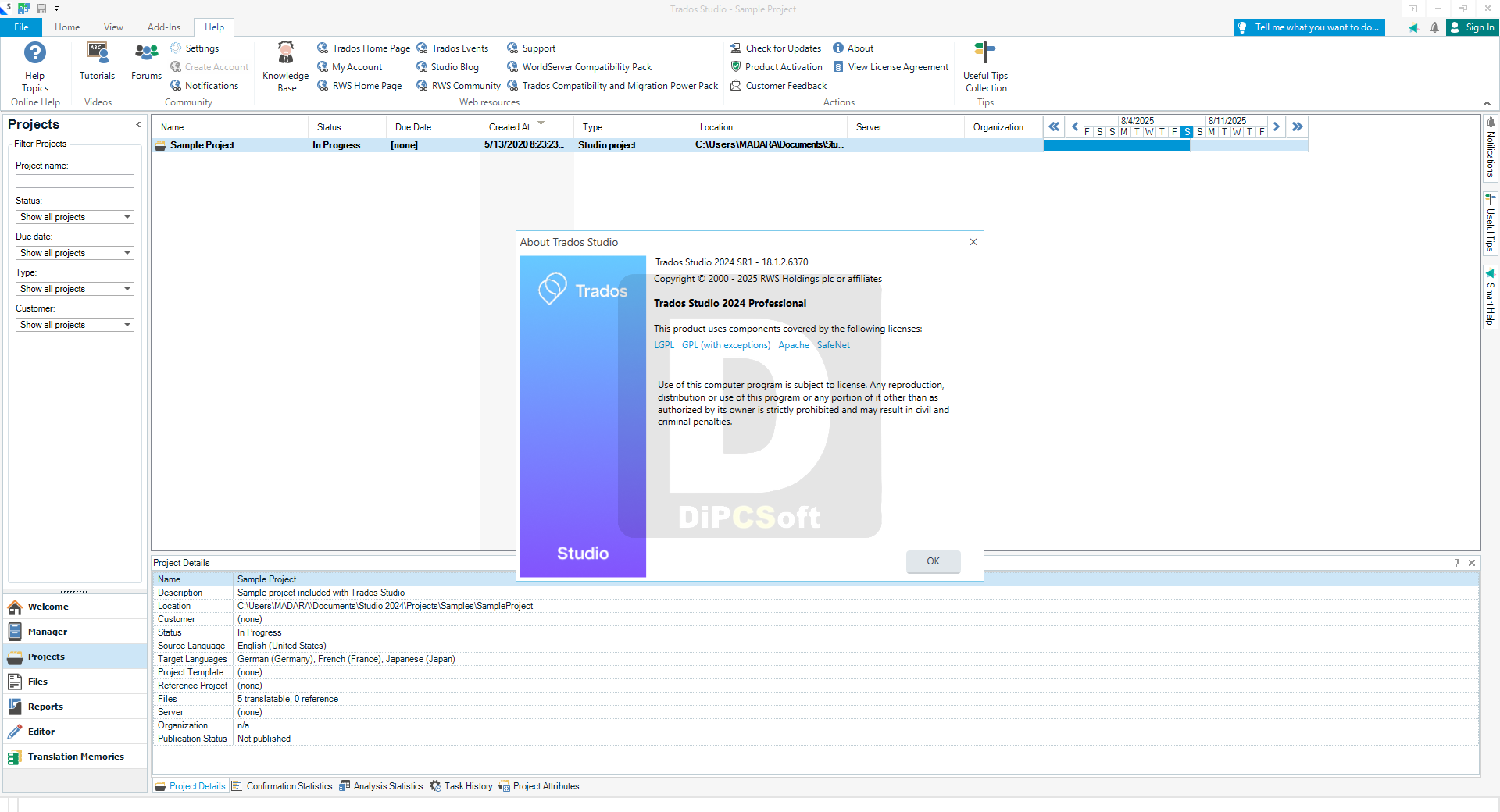Open Help Topics

click(x=35, y=67)
